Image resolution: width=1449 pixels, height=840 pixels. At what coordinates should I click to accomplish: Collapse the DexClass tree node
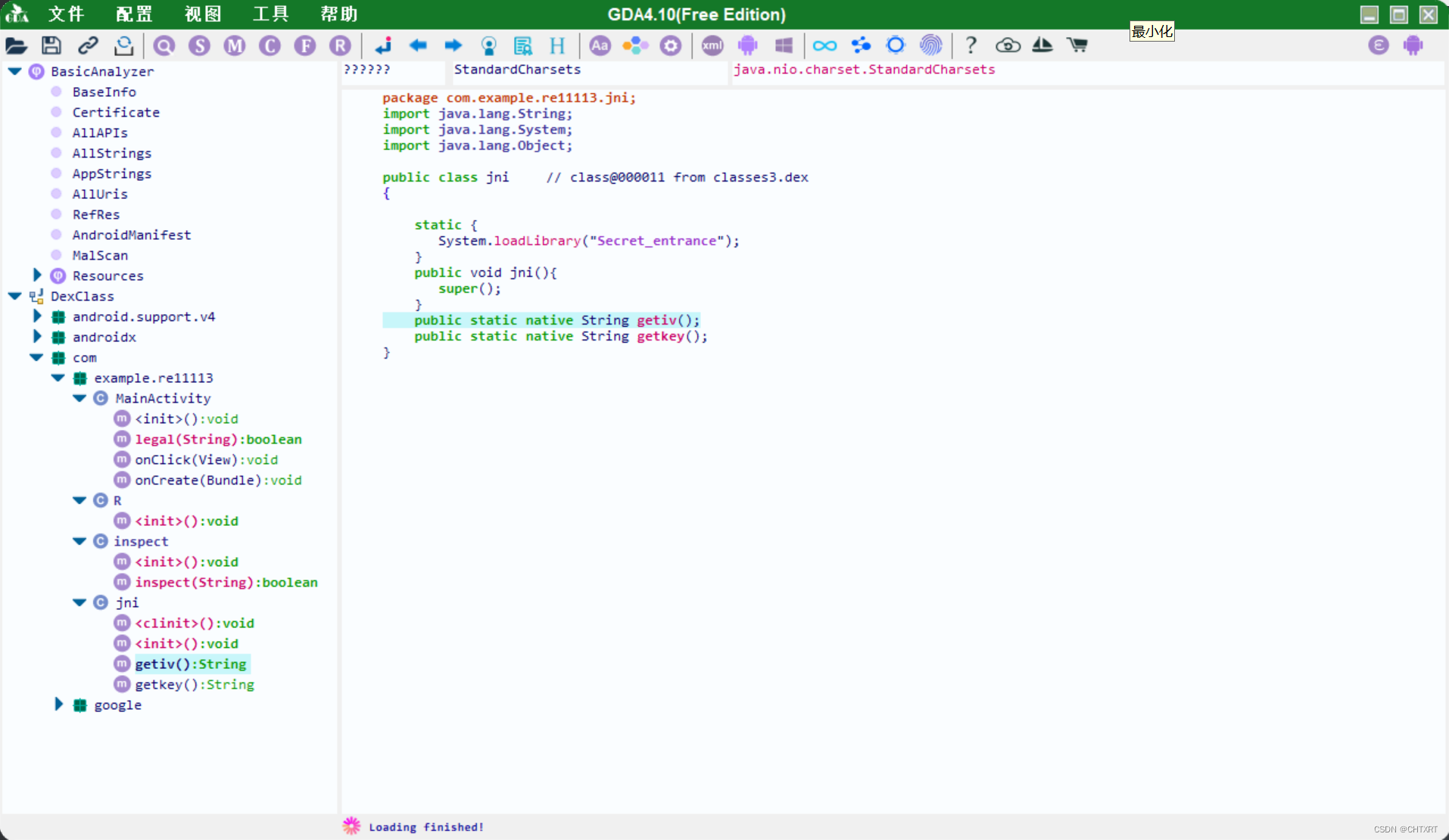click(x=14, y=296)
